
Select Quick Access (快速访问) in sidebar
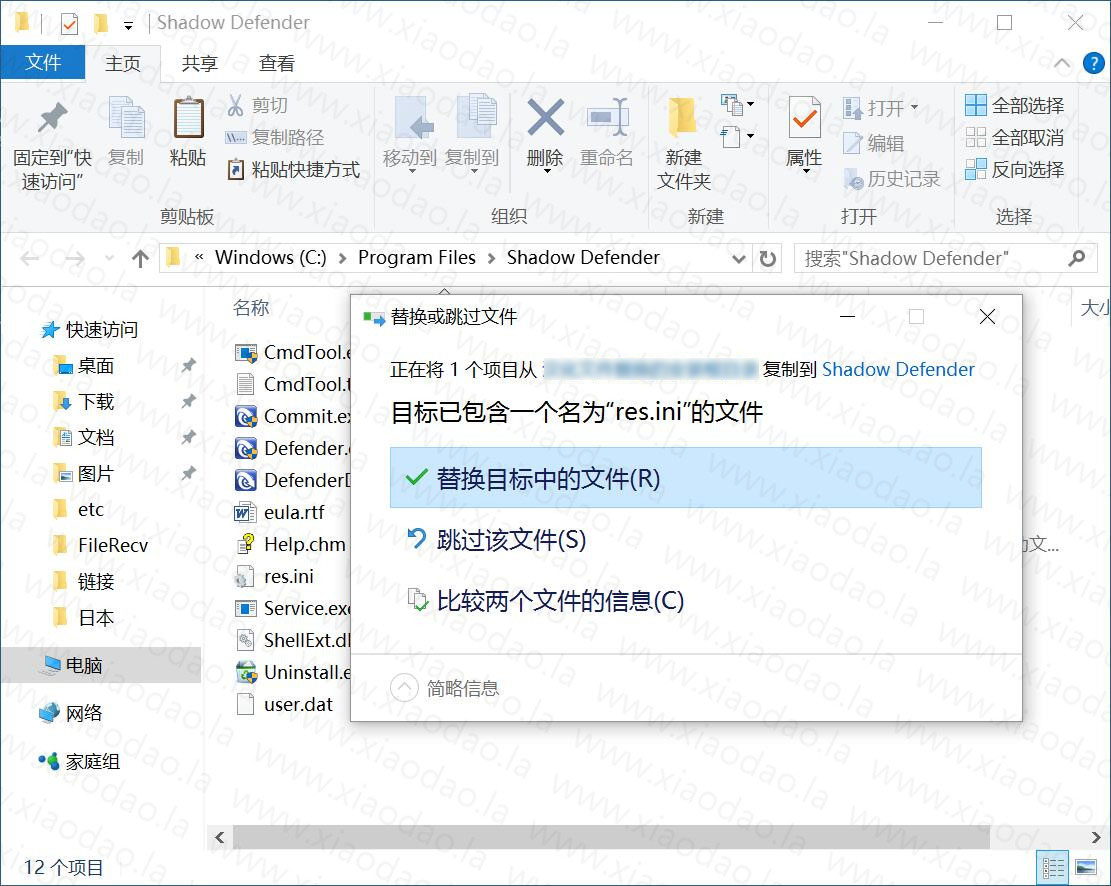point(89,330)
